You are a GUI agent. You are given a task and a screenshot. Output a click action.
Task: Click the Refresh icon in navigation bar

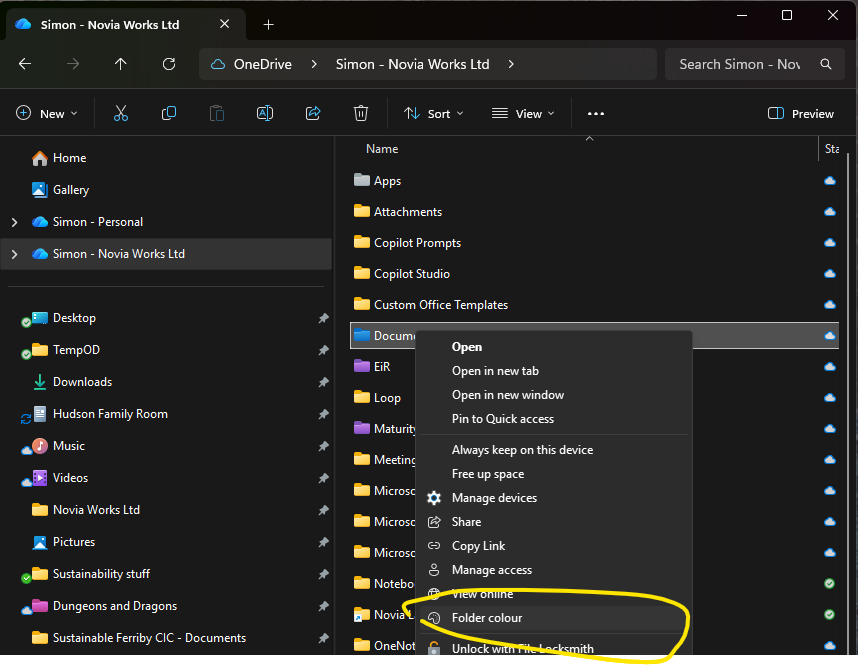point(169,64)
